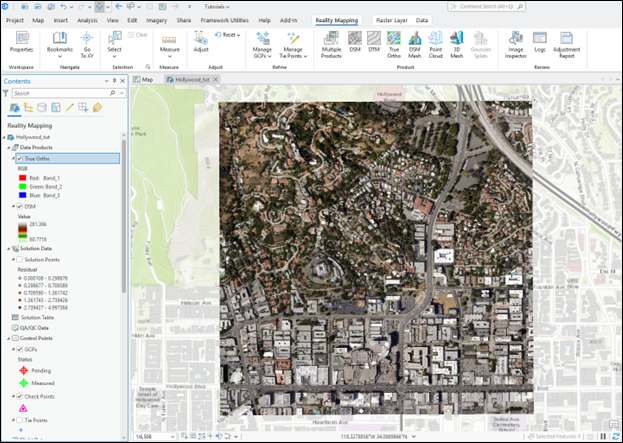Switch to List By Selection view
This screenshot has height=443, width=623.
(56, 107)
